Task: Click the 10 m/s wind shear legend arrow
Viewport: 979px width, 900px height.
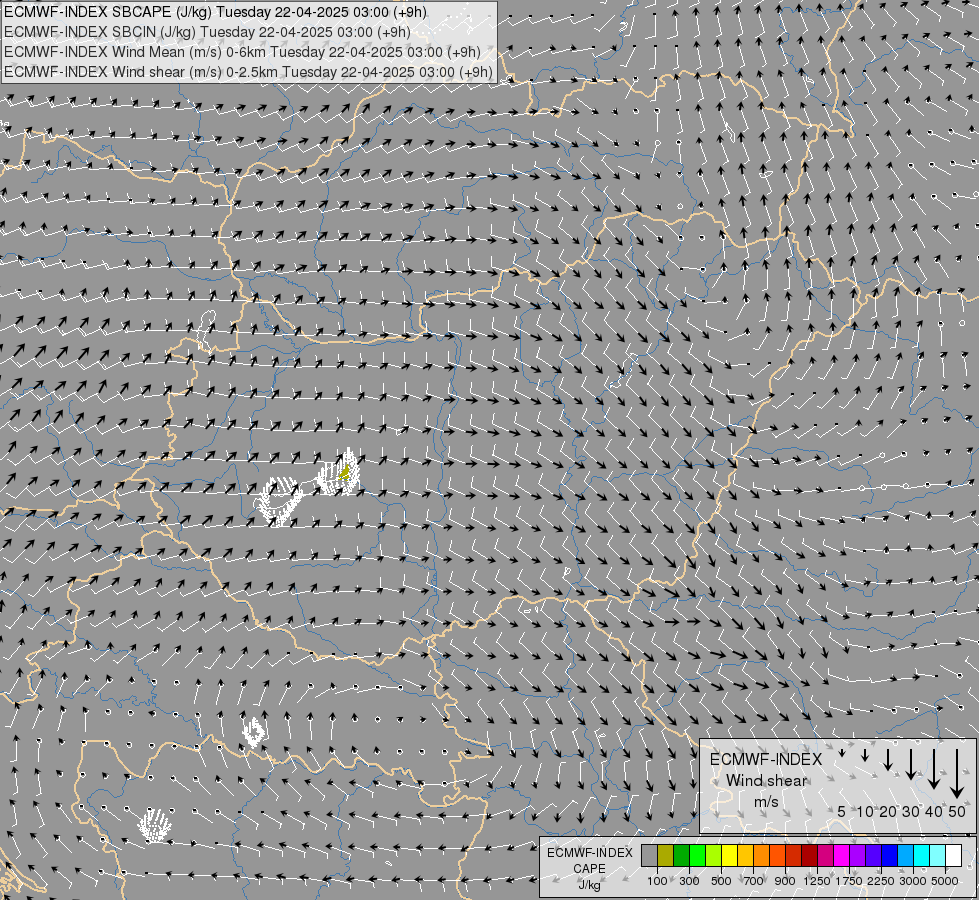Action: pyautogui.click(x=865, y=755)
